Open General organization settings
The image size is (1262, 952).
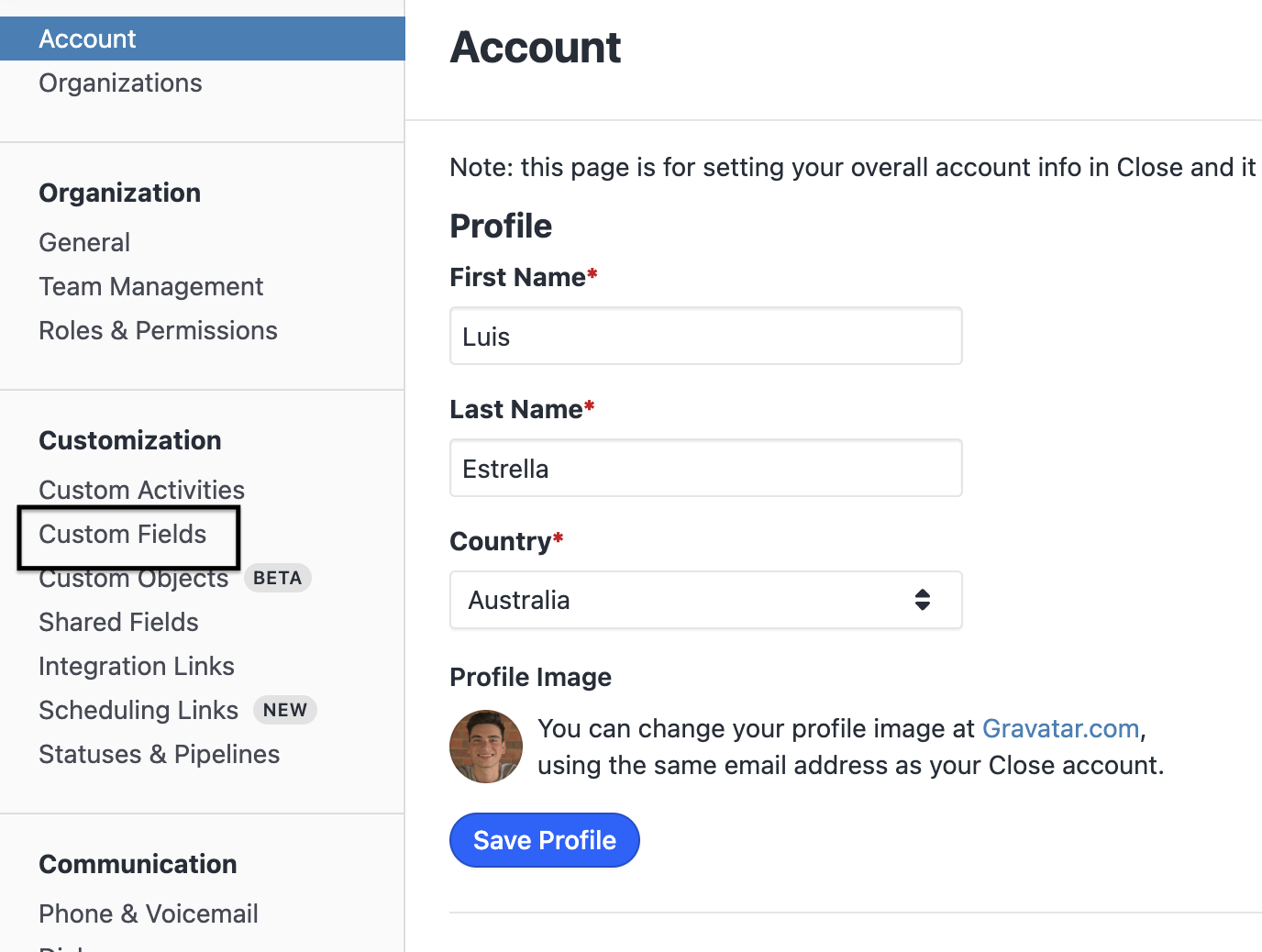pos(84,242)
